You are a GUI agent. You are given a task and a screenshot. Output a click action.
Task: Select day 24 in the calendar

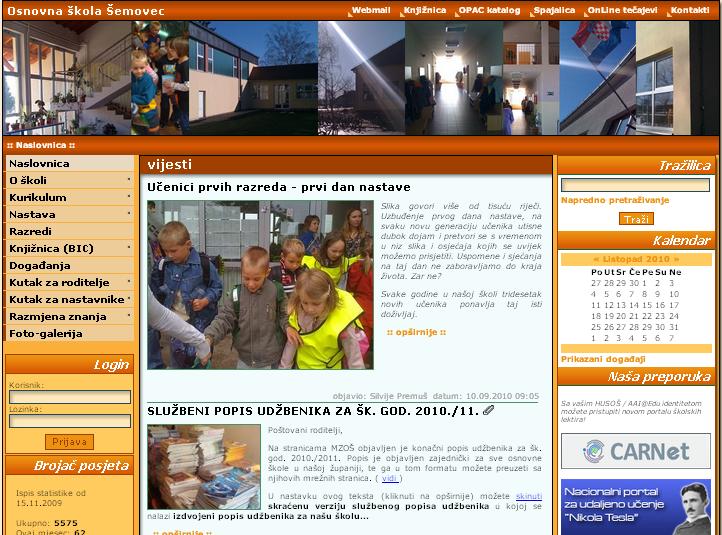674,316
